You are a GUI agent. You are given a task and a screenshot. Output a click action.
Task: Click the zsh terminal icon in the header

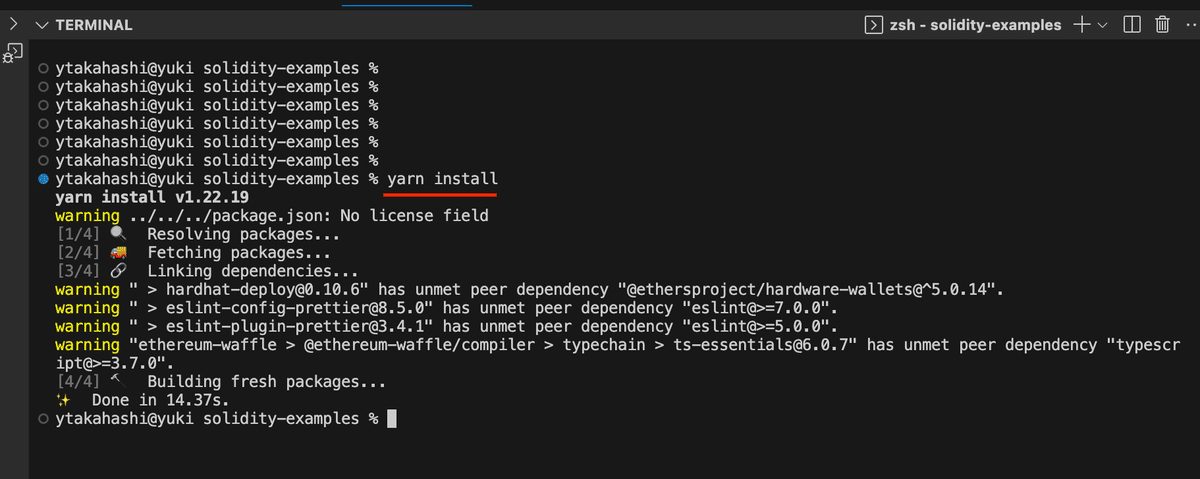pos(873,25)
